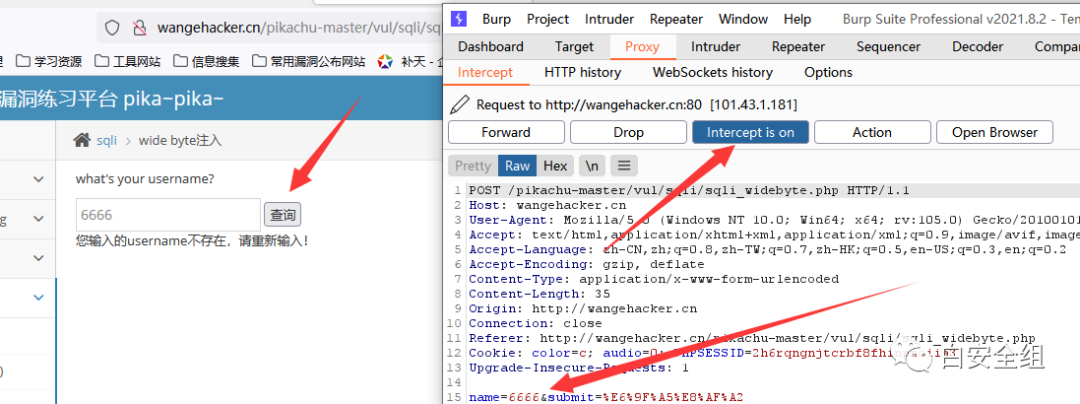This screenshot has height=404, width=1080.
Task: Switch to the Target tab
Action: [x=574, y=47]
